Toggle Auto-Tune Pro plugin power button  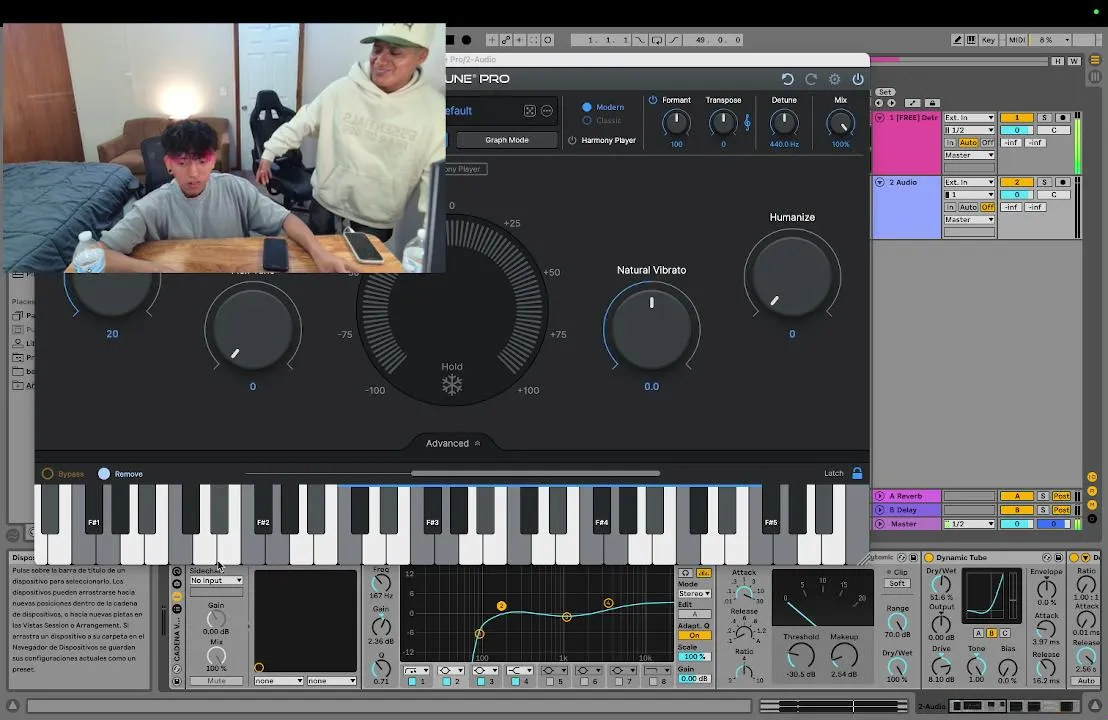(x=858, y=79)
